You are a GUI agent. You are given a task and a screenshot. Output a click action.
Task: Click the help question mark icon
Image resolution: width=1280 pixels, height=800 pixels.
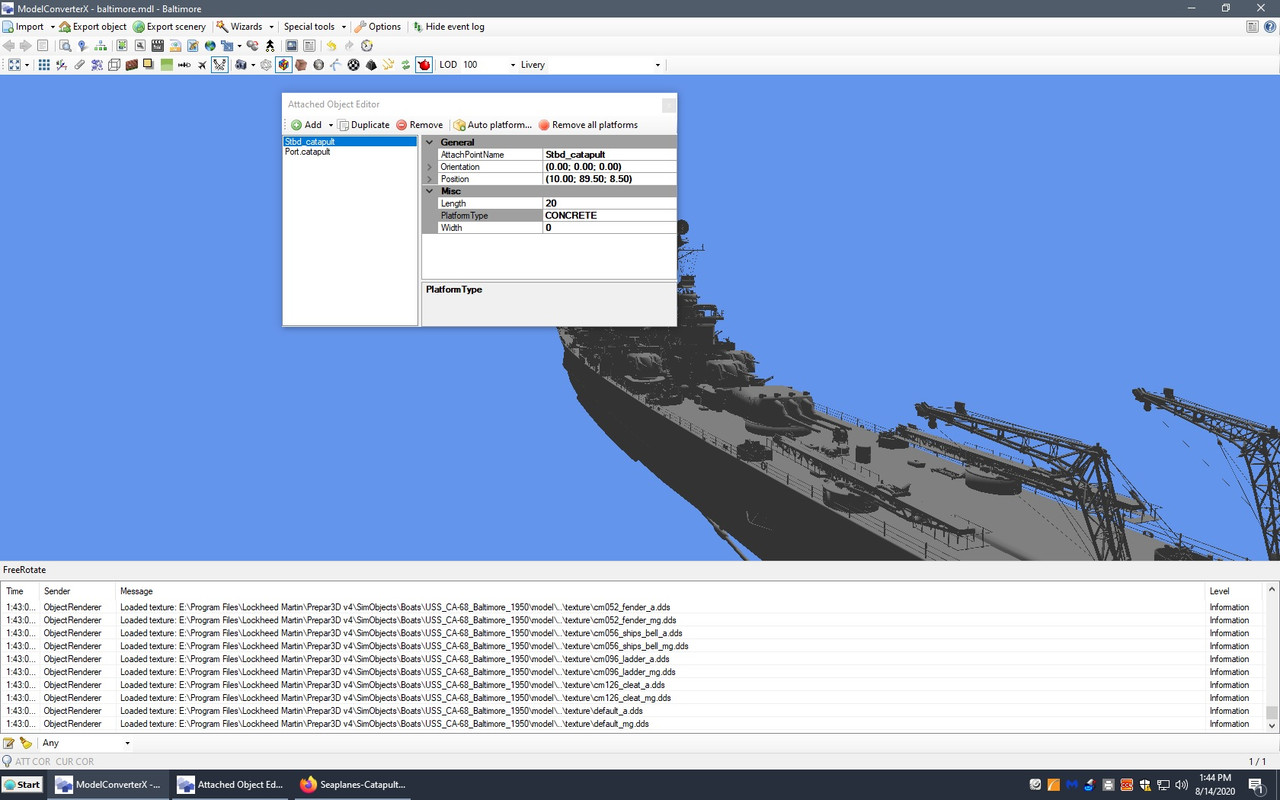1270,27
